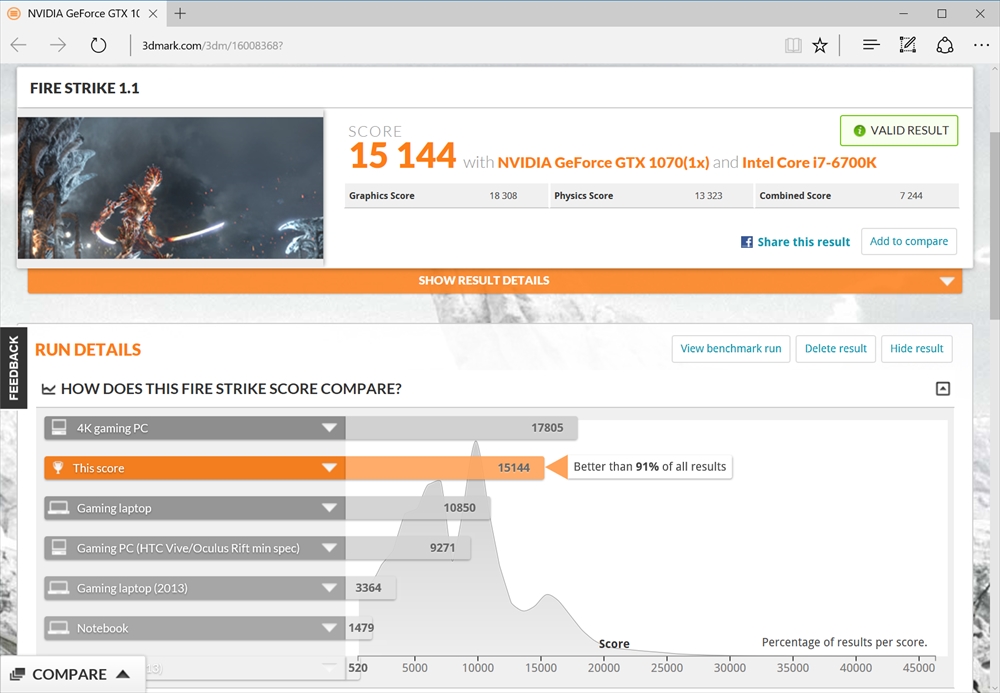This screenshot has height=693, width=1000.
Task: Click the Graphics Score value 18 308
Action: click(503, 196)
